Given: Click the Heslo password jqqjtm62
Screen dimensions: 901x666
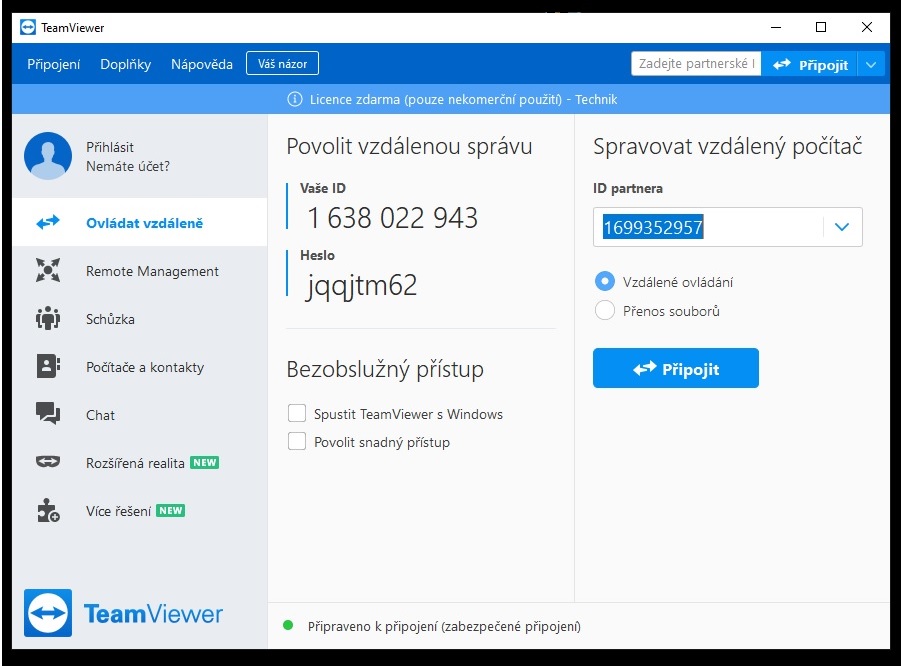Looking at the screenshot, I should (361, 286).
